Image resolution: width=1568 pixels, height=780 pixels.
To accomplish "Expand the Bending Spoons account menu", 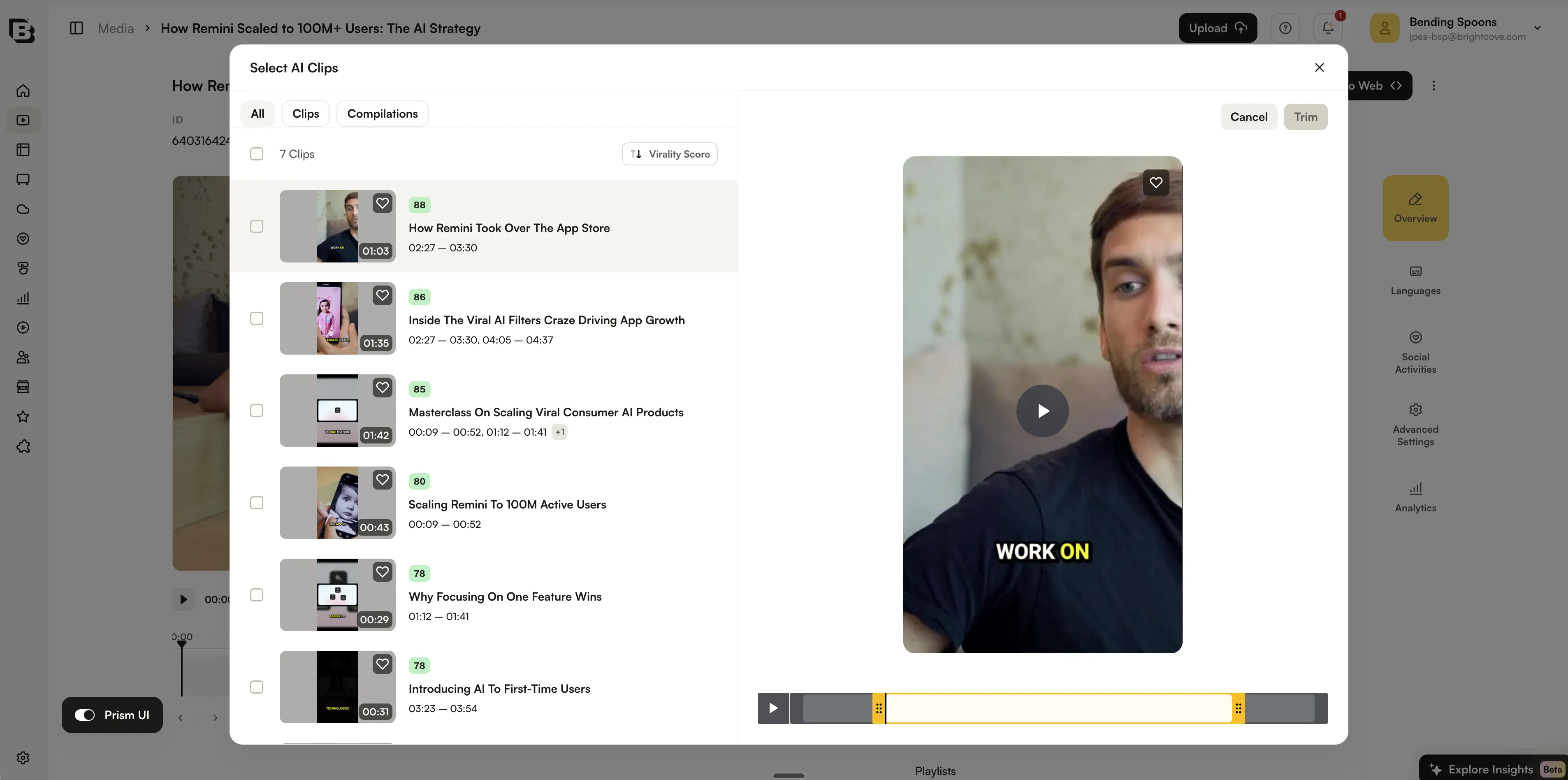I will [1537, 28].
